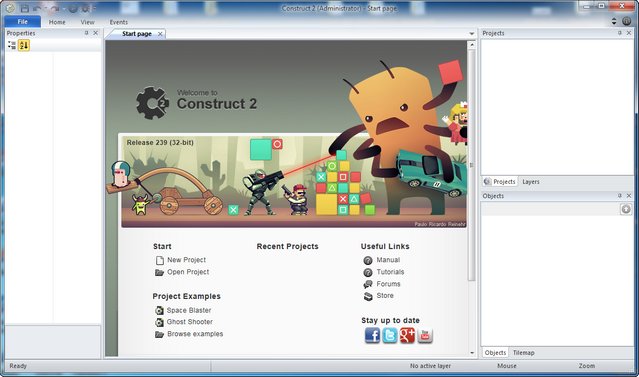Switch to the Layers tab

531,182
